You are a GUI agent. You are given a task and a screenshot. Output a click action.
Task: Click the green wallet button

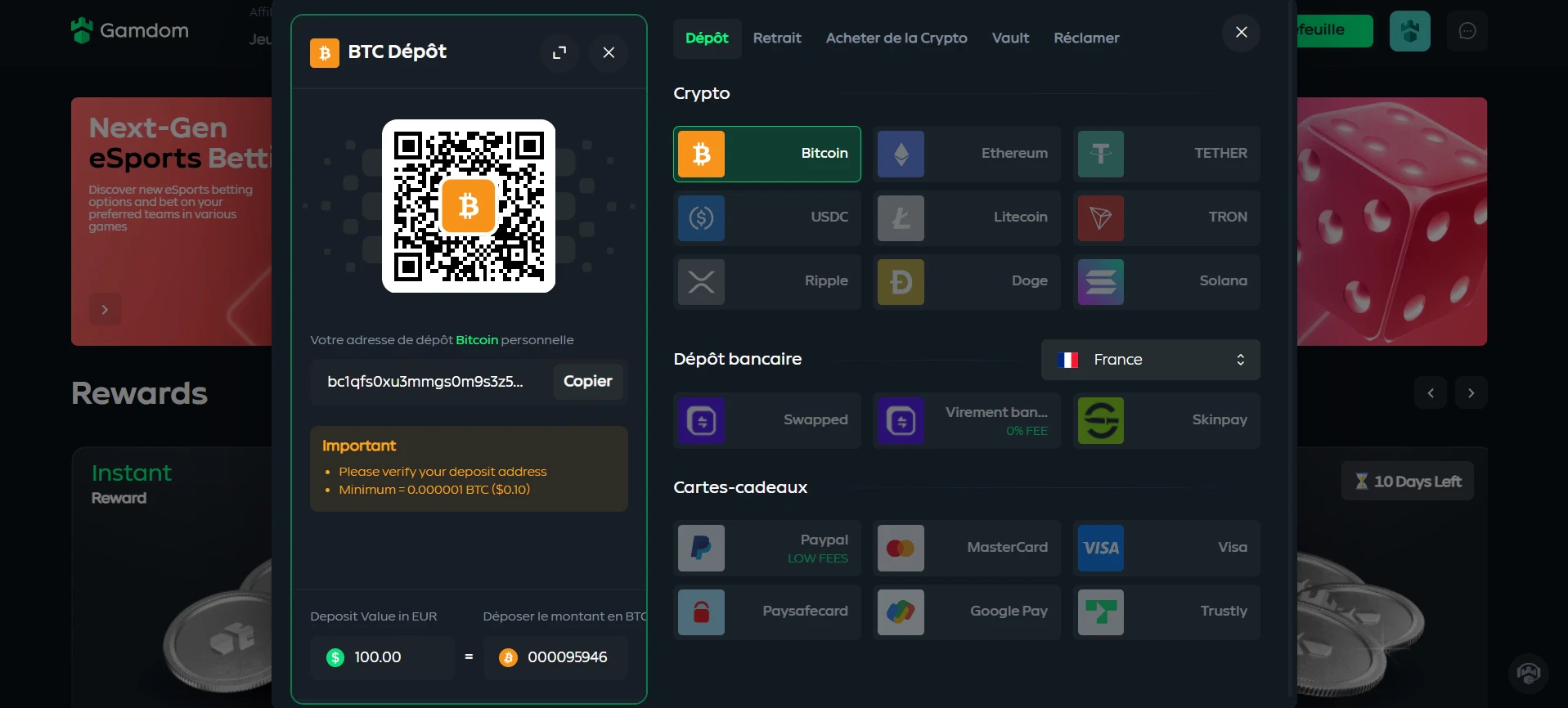pyautogui.click(x=1334, y=31)
